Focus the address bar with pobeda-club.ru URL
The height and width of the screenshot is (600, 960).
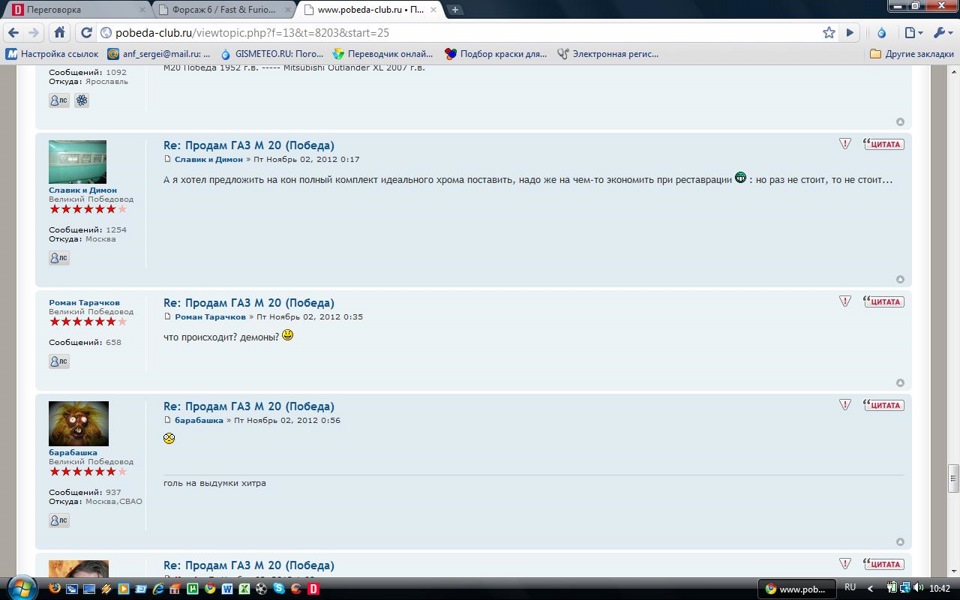[x=459, y=33]
